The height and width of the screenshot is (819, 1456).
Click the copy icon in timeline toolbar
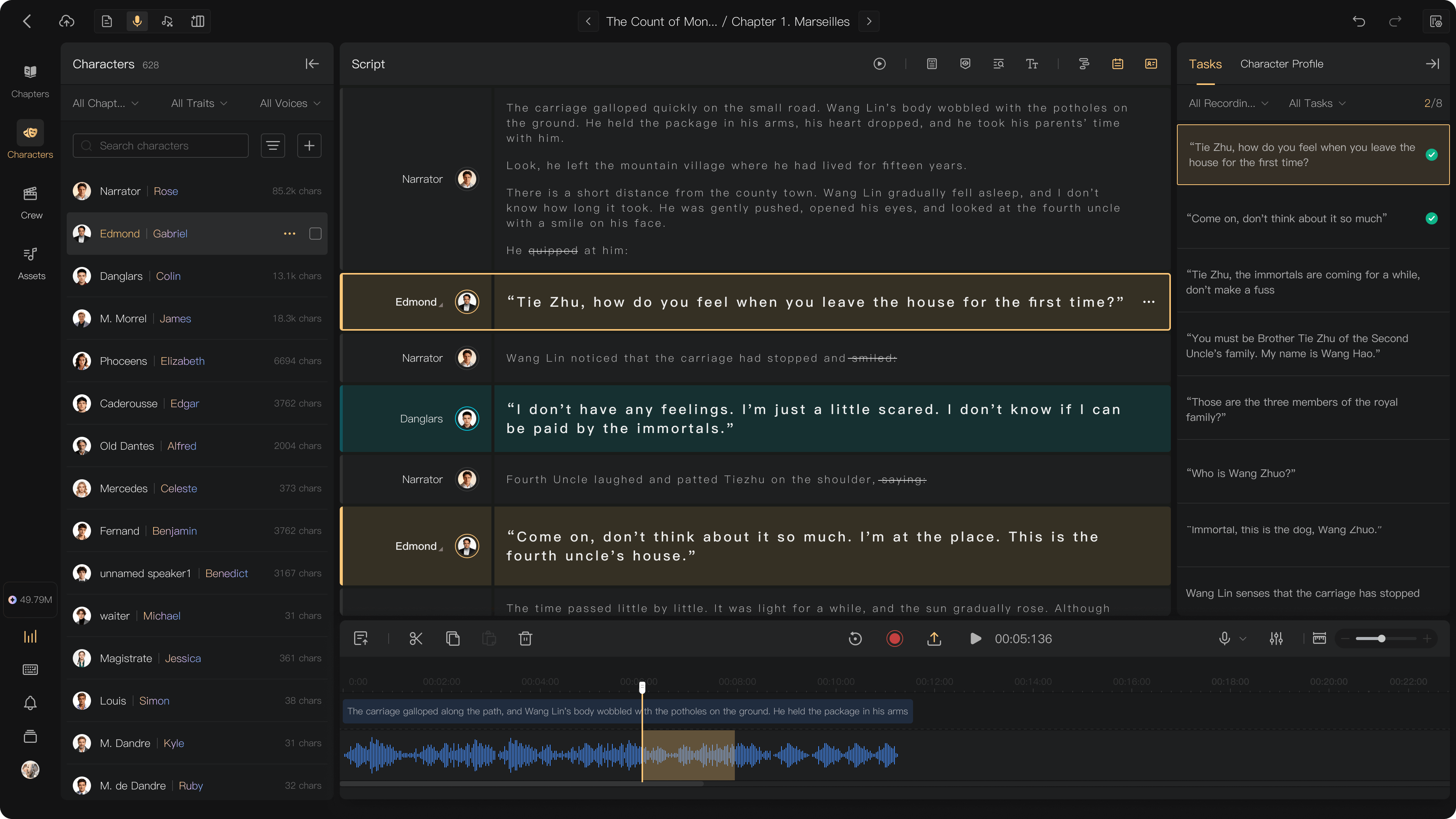point(453,639)
